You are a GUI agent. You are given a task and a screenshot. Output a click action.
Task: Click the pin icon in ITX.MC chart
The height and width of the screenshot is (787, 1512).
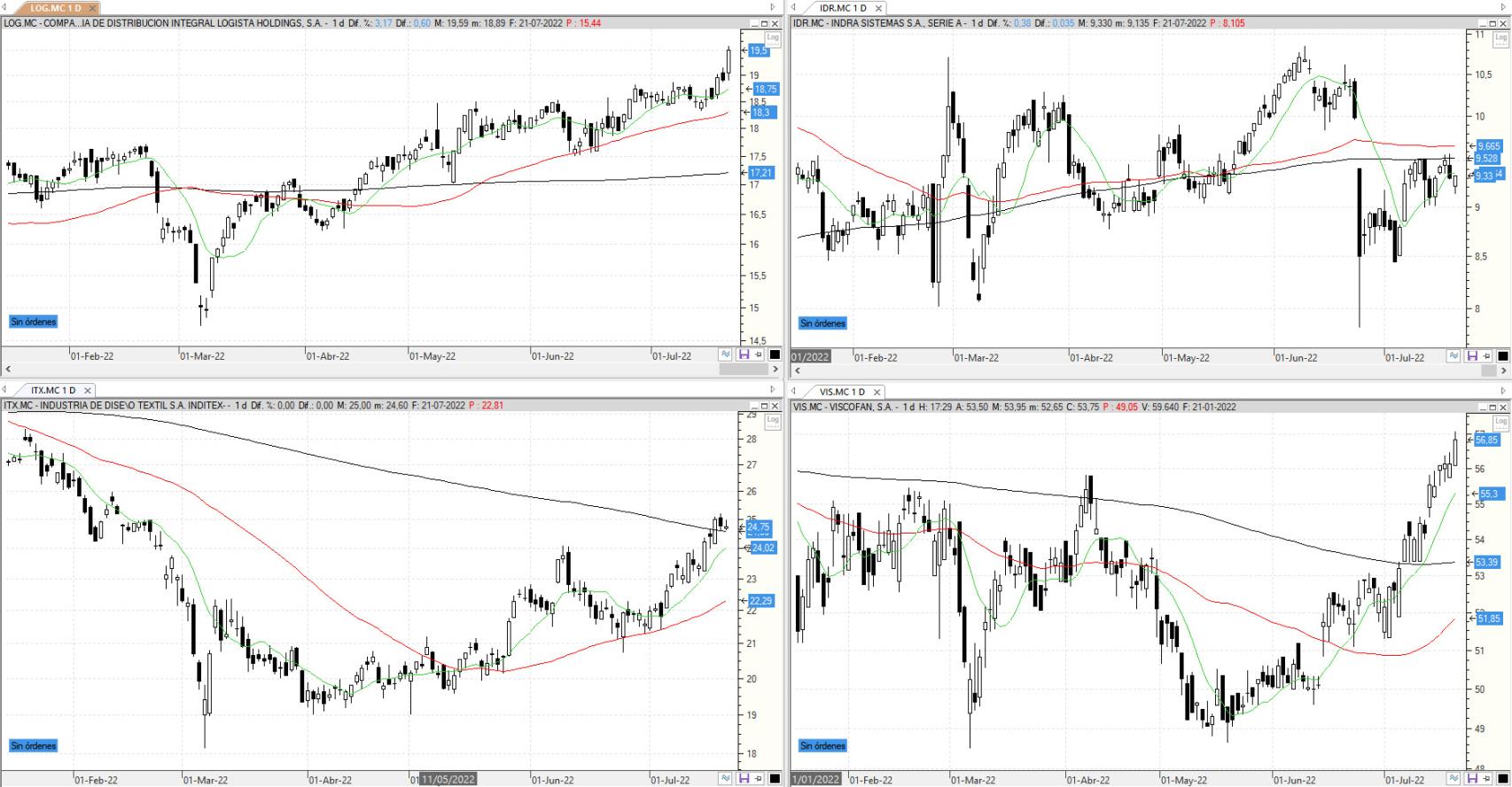[758, 778]
